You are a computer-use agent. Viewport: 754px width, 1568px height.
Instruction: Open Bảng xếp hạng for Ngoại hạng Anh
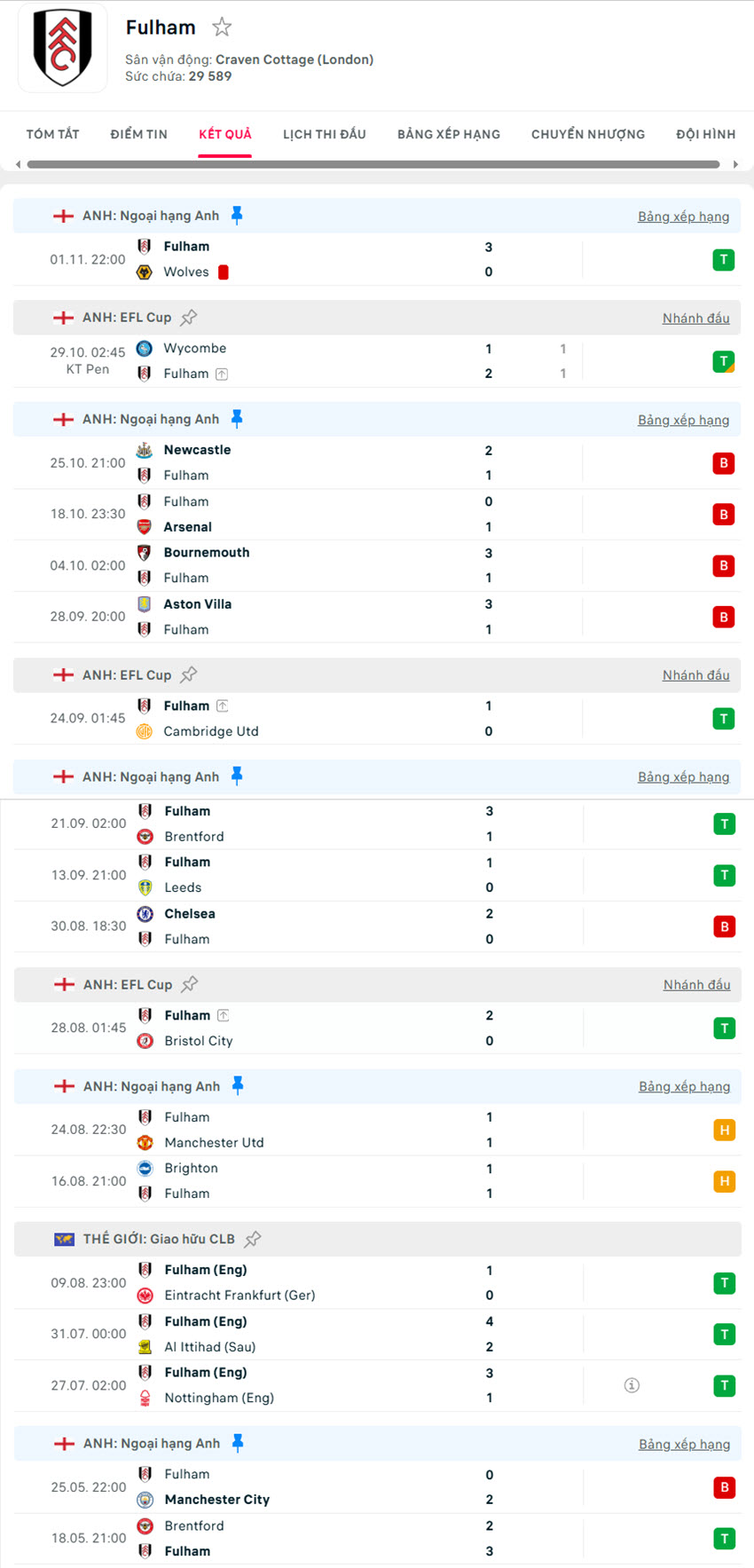[683, 216]
